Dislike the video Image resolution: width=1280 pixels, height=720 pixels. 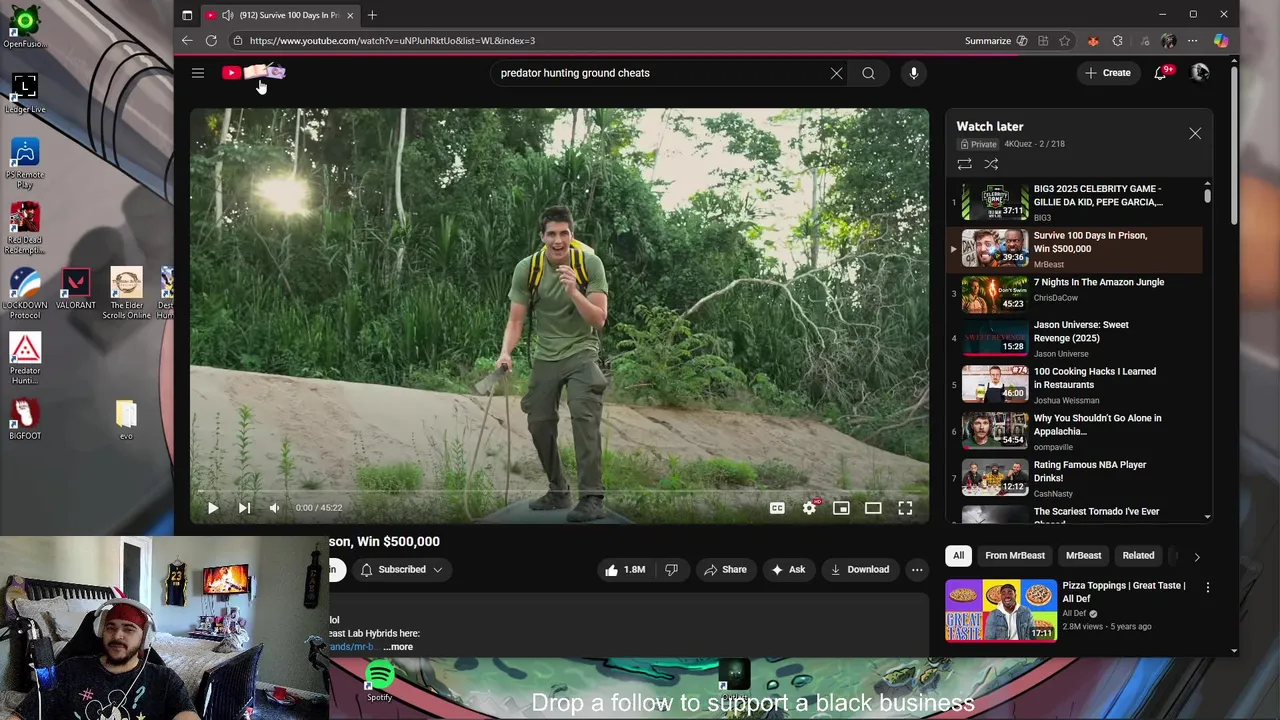point(671,569)
